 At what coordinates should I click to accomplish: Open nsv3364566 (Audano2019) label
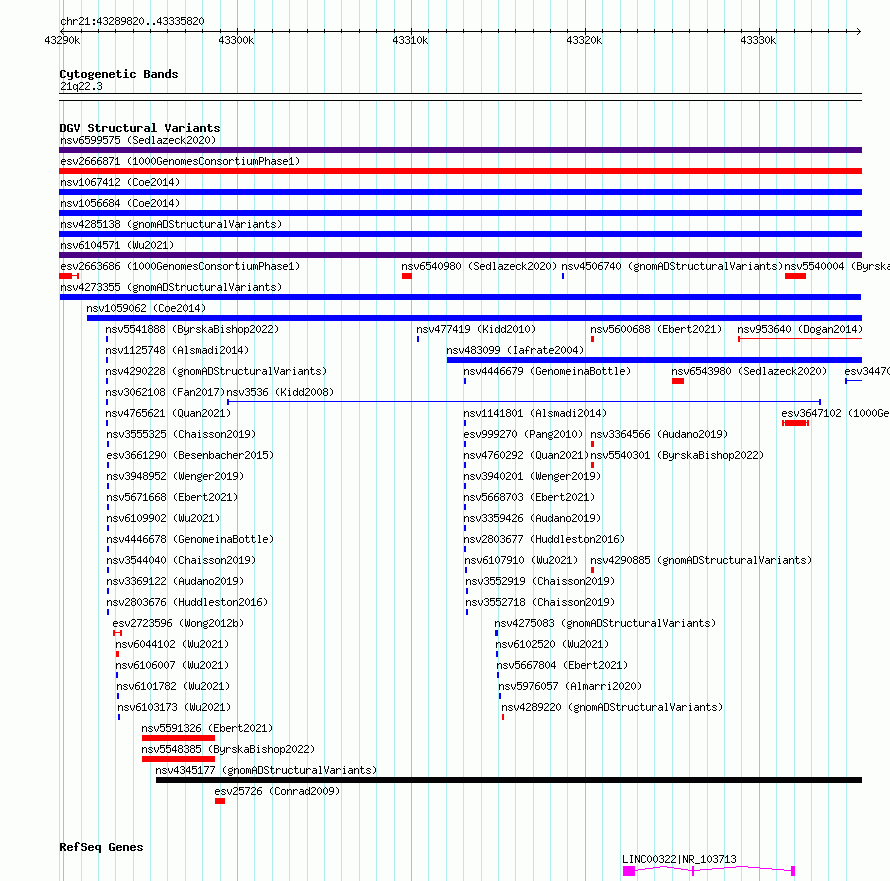[659, 434]
